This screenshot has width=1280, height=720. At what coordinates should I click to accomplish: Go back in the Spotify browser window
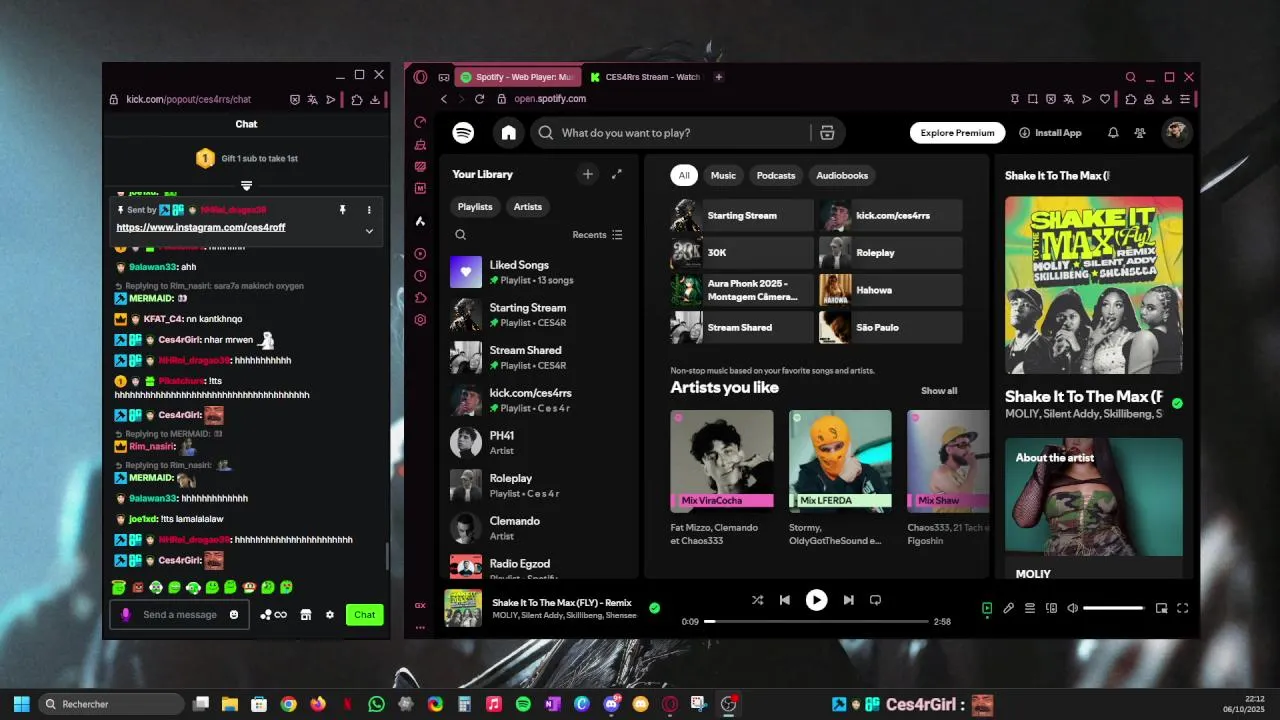tap(444, 99)
